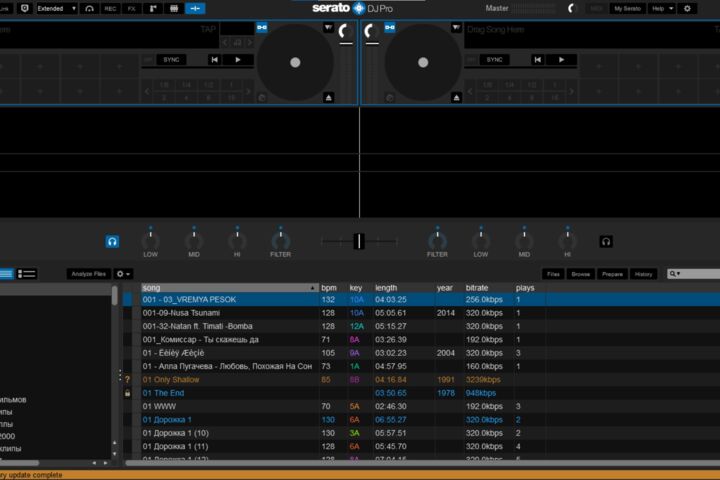Open the Files panel tab
The width and height of the screenshot is (720, 480).
(553, 274)
